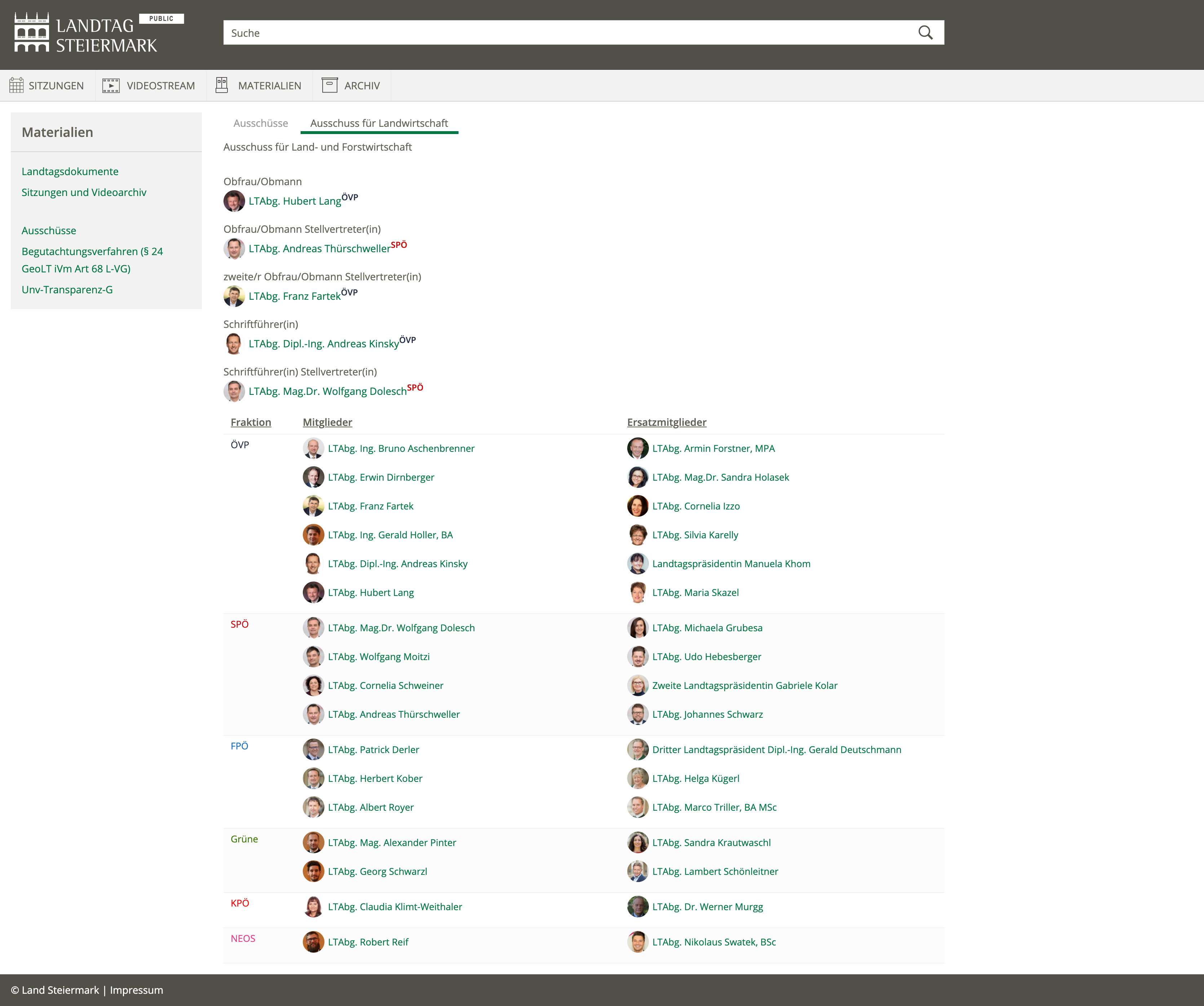Image resolution: width=1204 pixels, height=1006 pixels.
Task: Open Schriftführer Andreas Kinsky's link
Action: (x=324, y=344)
